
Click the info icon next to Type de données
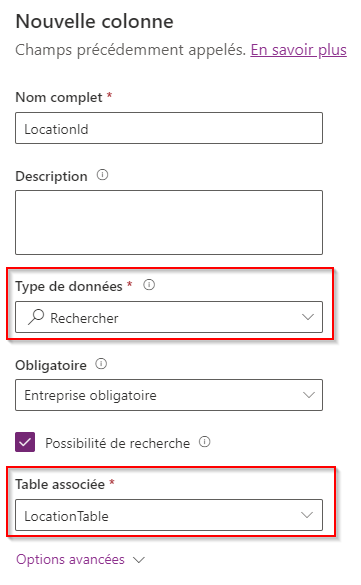[149, 285]
